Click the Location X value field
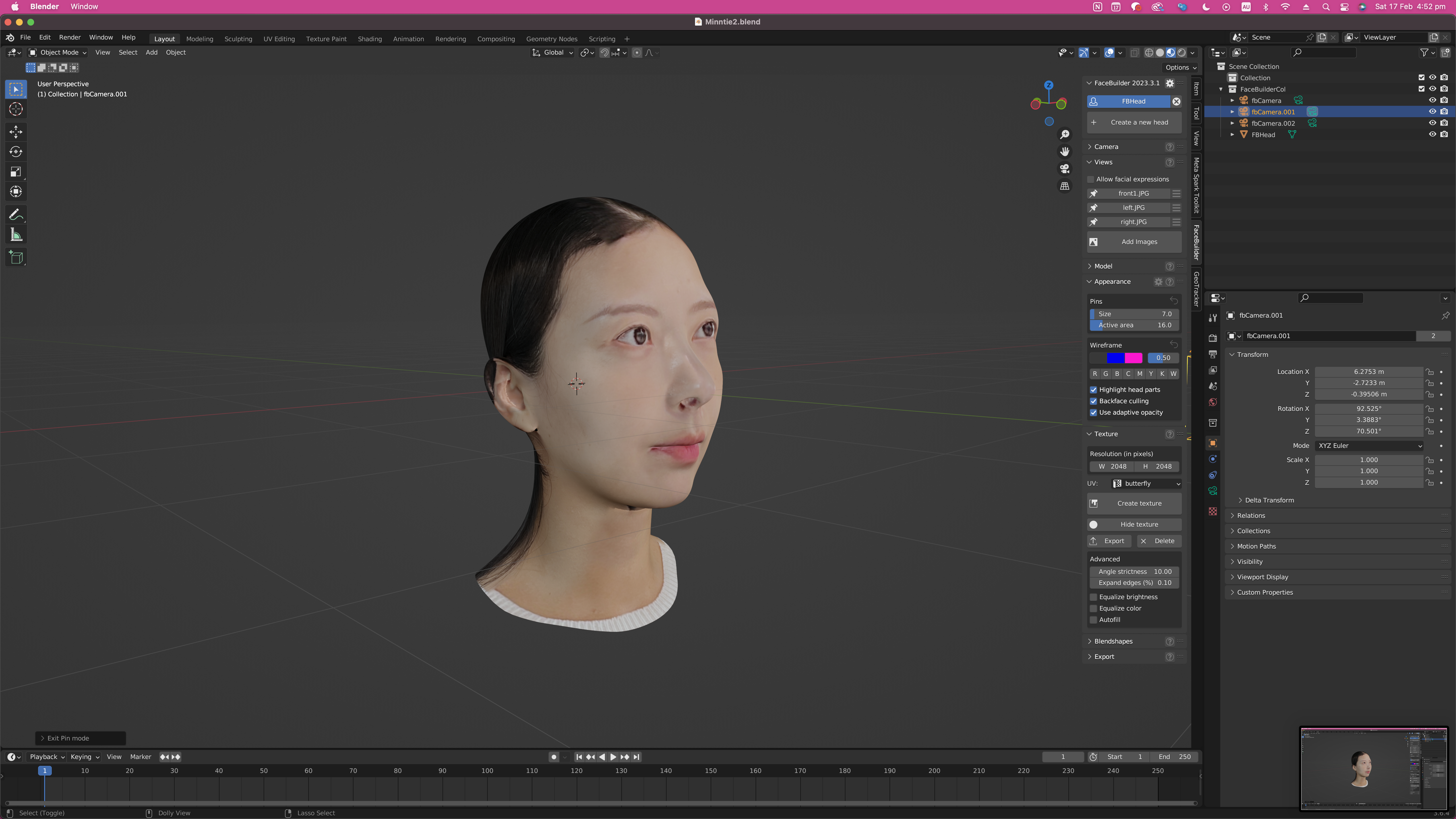 (1368, 372)
